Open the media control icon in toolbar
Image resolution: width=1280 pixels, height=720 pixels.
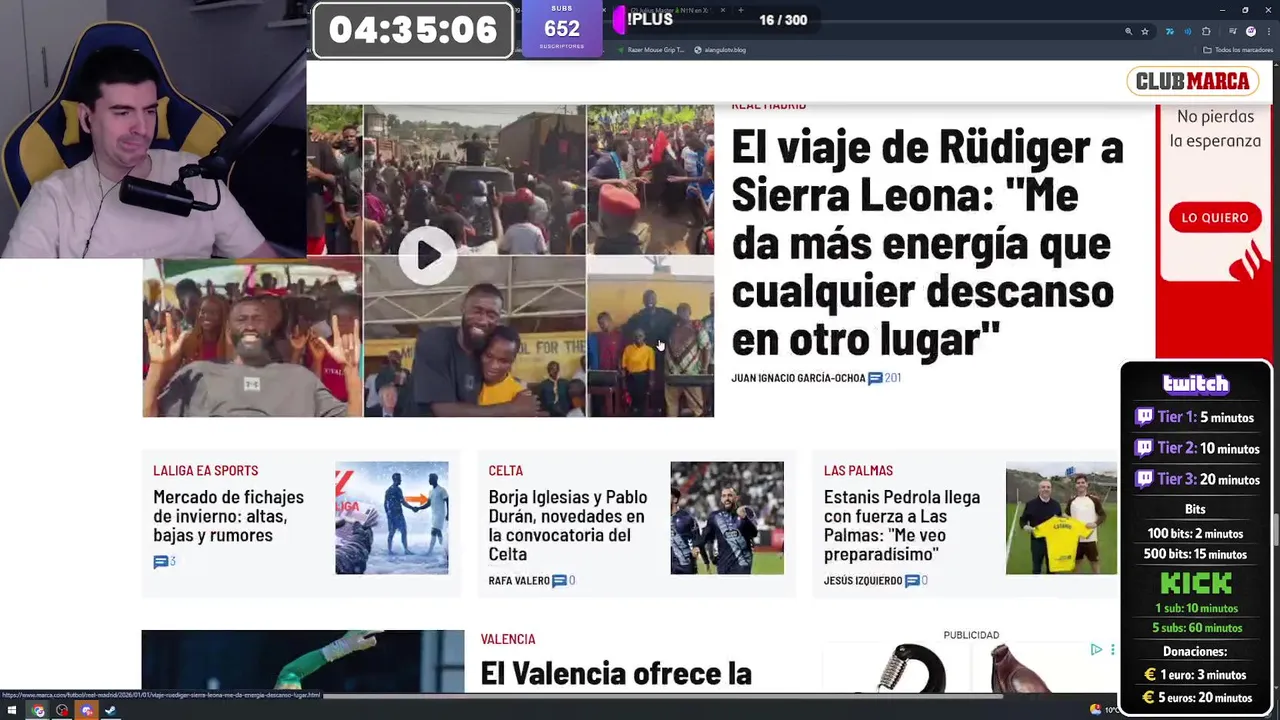[1233, 32]
